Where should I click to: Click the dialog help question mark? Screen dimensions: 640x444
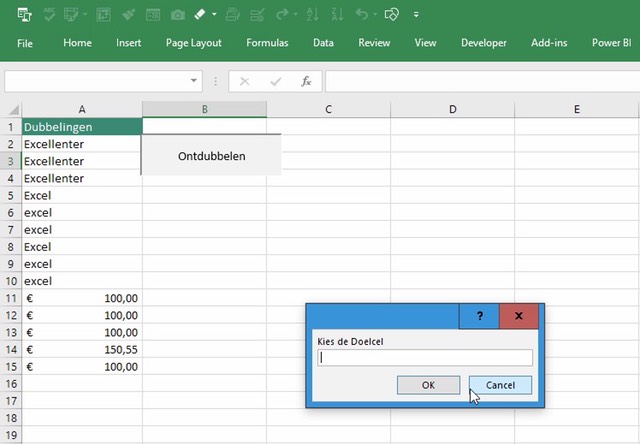[480, 316]
